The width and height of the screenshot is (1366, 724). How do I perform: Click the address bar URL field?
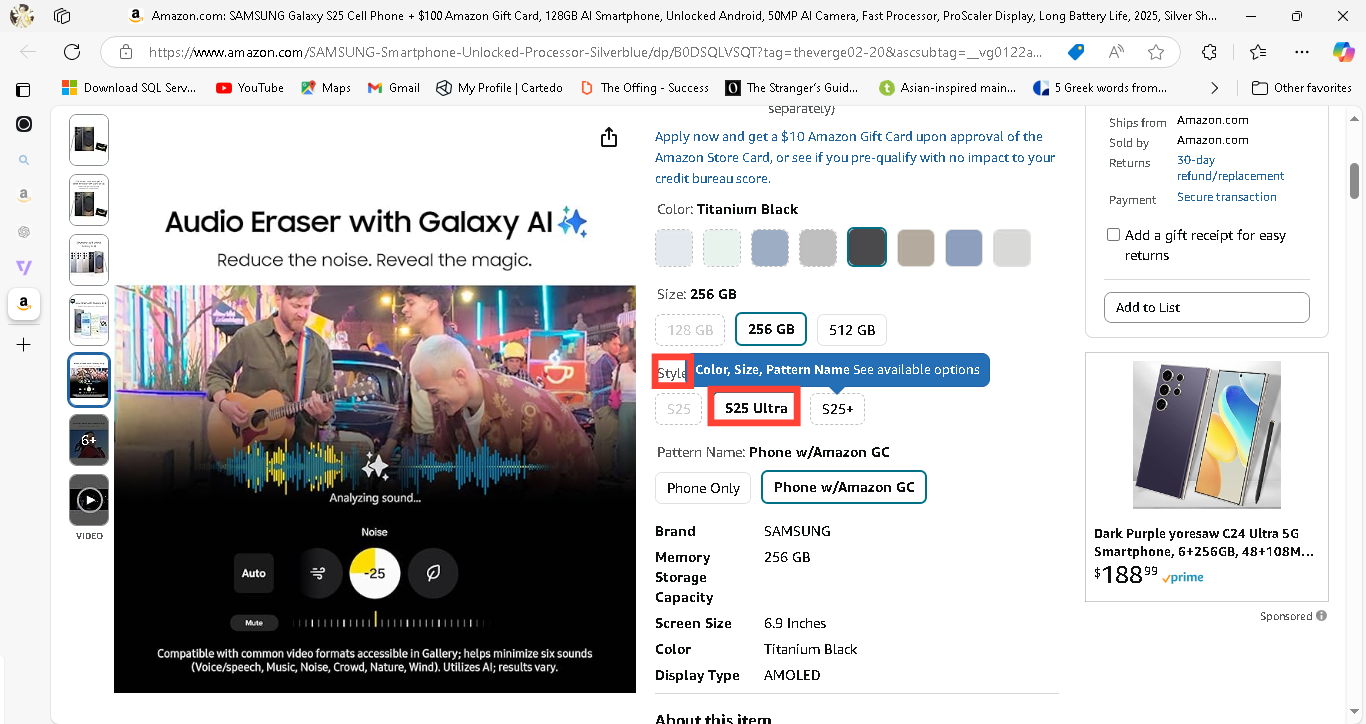click(x=596, y=52)
